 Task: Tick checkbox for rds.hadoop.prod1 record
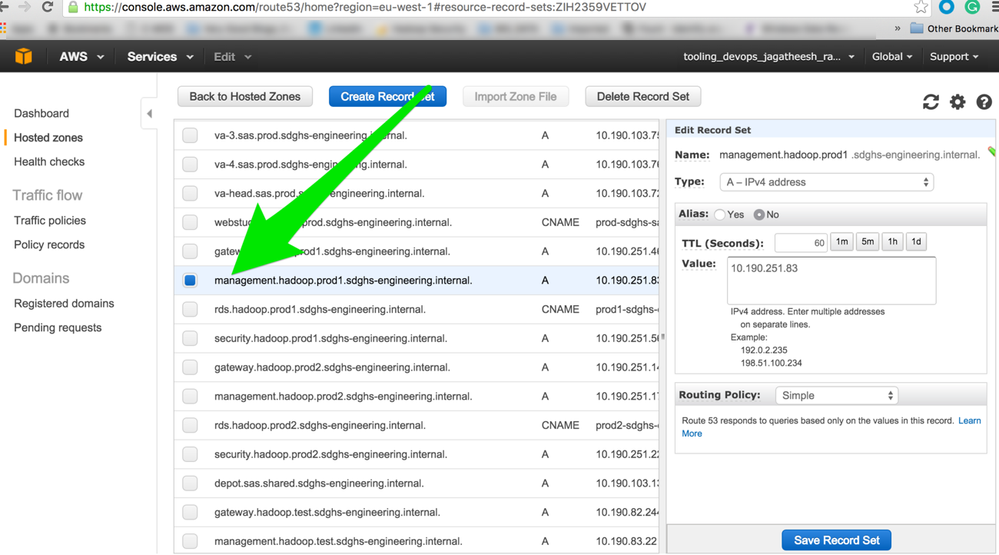[190, 309]
